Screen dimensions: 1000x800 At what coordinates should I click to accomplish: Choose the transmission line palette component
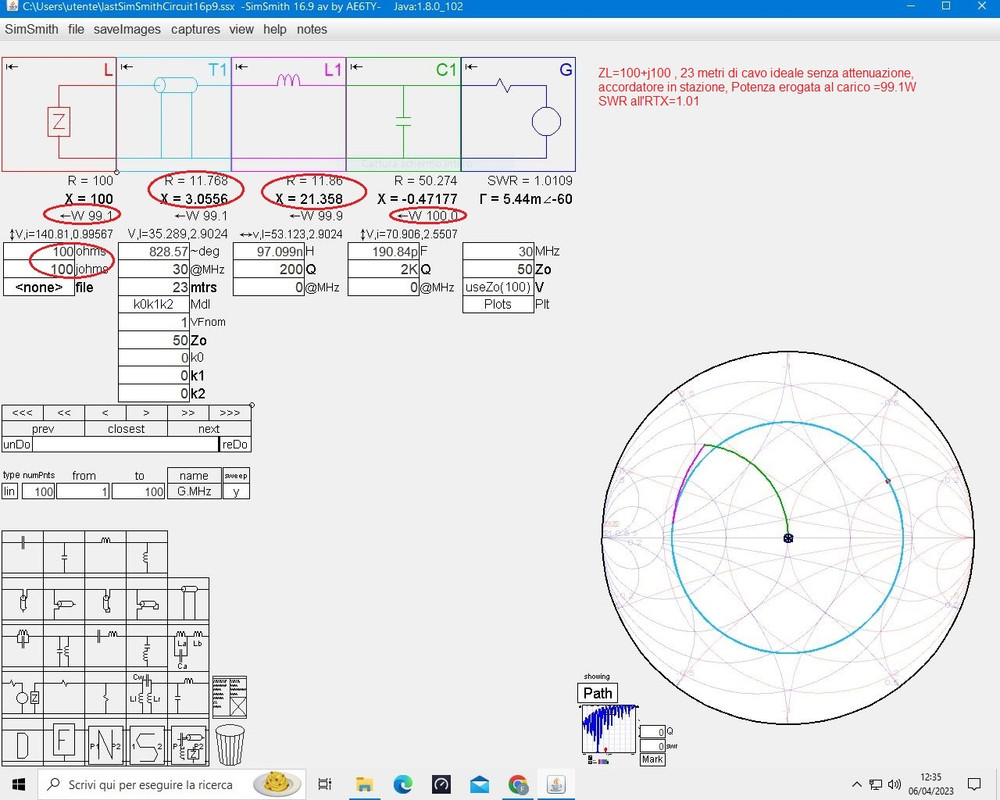tap(188, 599)
